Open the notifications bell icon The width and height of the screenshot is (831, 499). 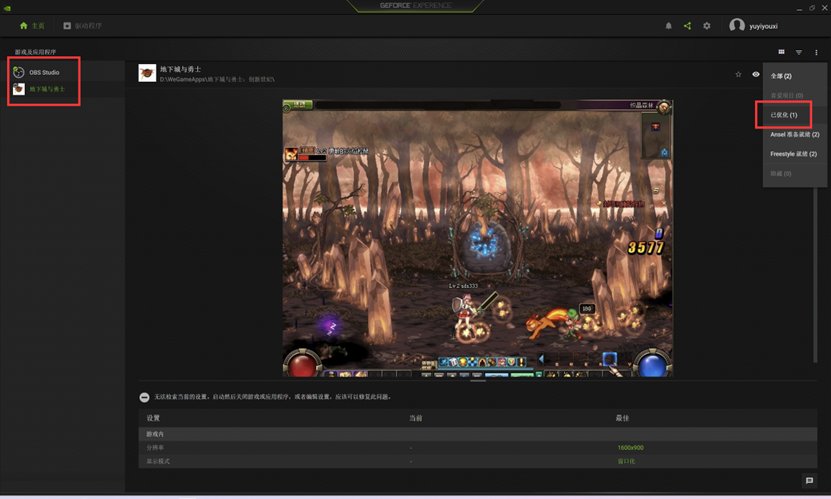(668, 25)
